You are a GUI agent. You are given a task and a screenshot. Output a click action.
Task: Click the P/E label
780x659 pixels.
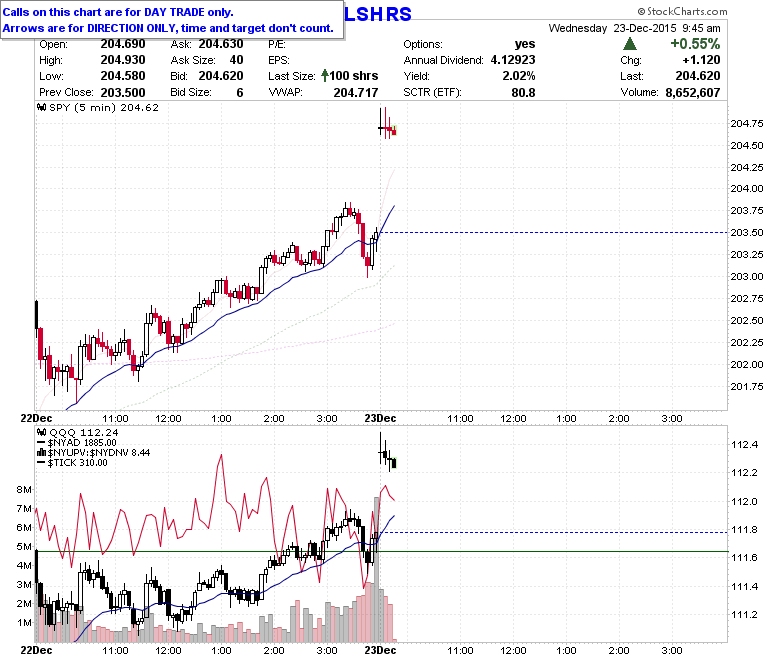tap(277, 44)
